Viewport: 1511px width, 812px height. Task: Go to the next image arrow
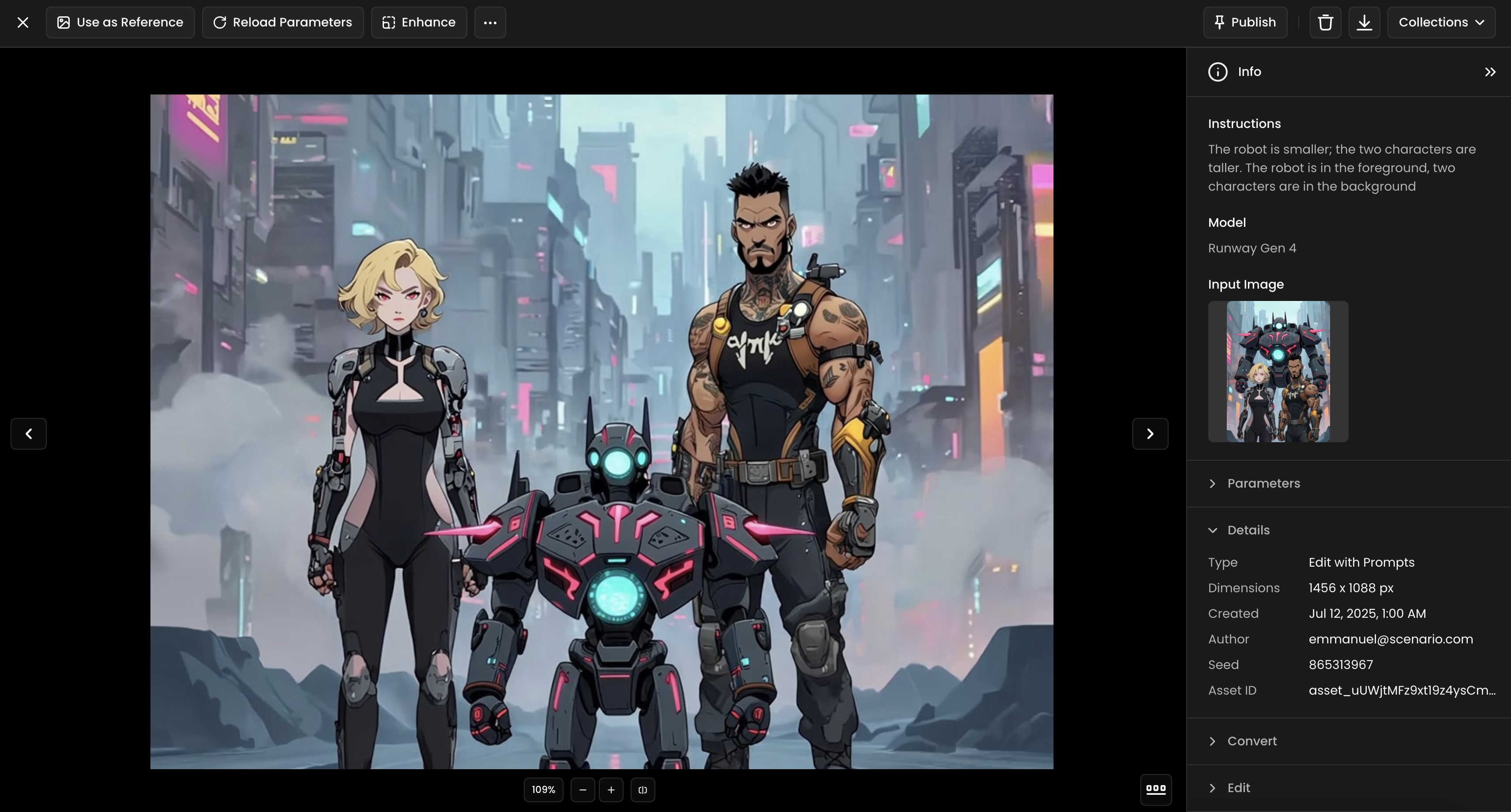pos(1150,433)
